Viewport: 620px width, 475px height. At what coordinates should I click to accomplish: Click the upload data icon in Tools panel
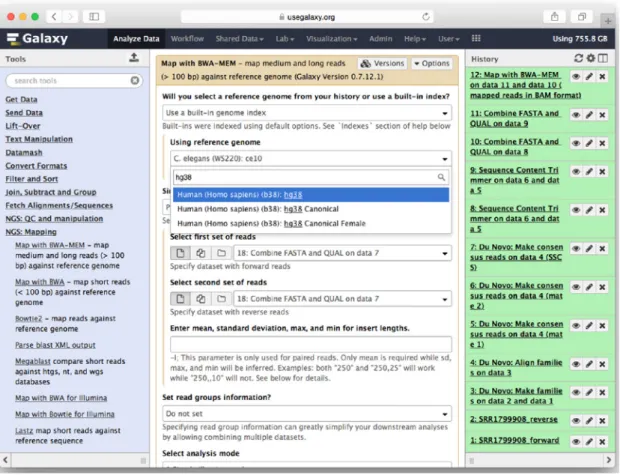pos(134,58)
